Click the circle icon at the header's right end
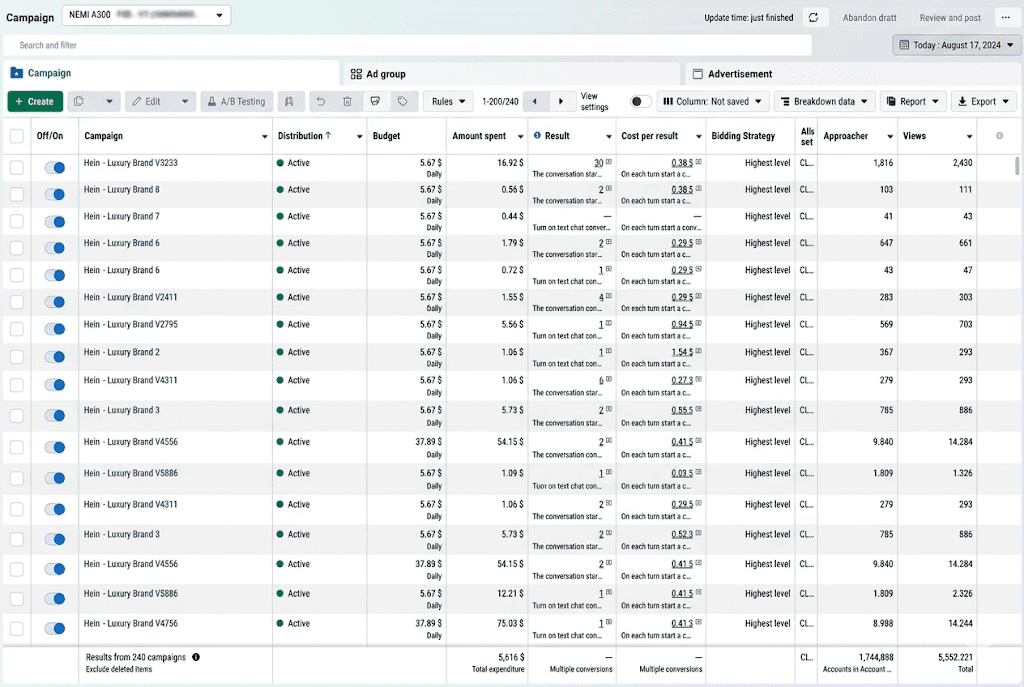The width and height of the screenshot is (1024, 687). tap(999, 136)
